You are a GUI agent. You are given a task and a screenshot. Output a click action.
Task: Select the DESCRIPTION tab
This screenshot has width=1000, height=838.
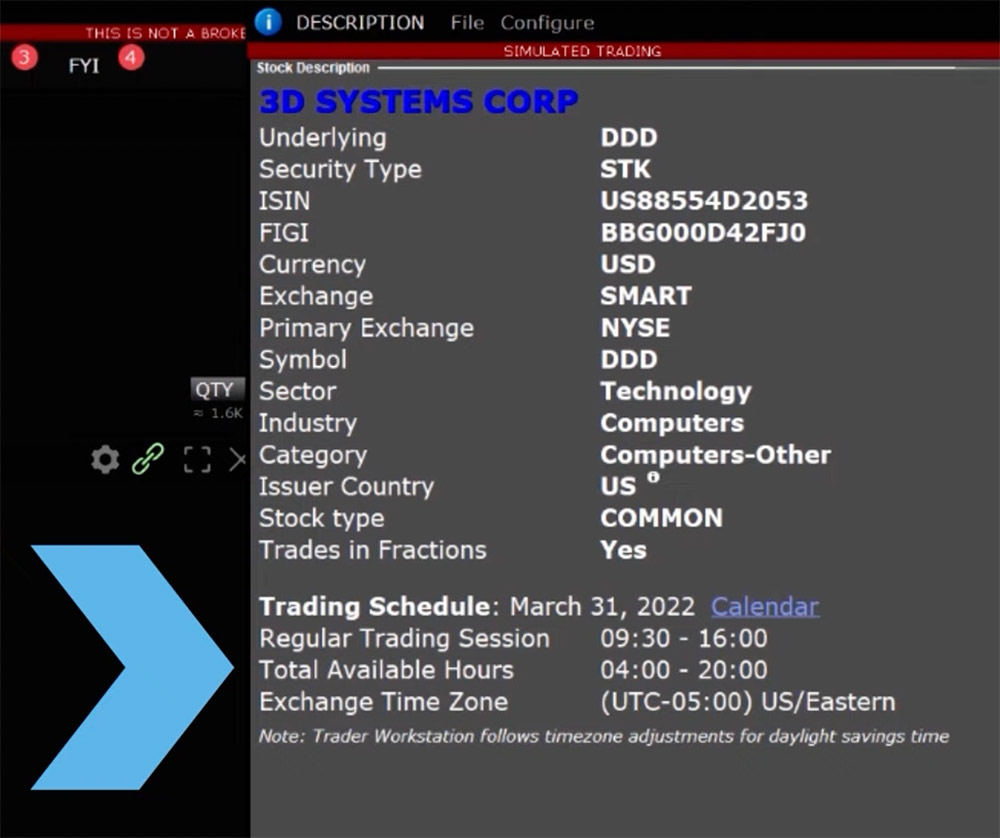(x=360, y=22)
